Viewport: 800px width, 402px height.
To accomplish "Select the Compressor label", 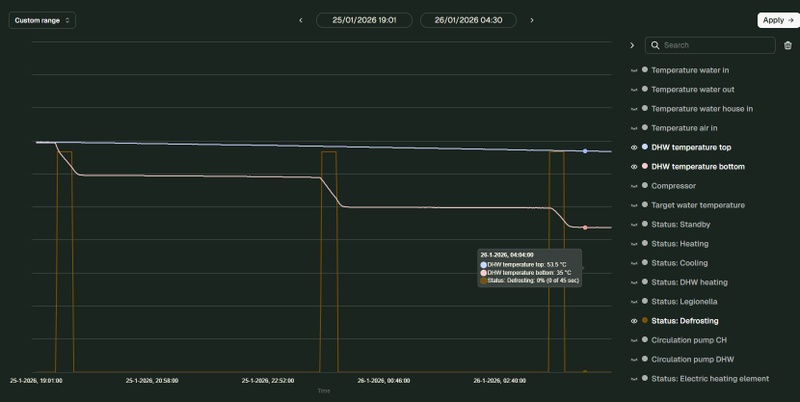I will (673, 186).
